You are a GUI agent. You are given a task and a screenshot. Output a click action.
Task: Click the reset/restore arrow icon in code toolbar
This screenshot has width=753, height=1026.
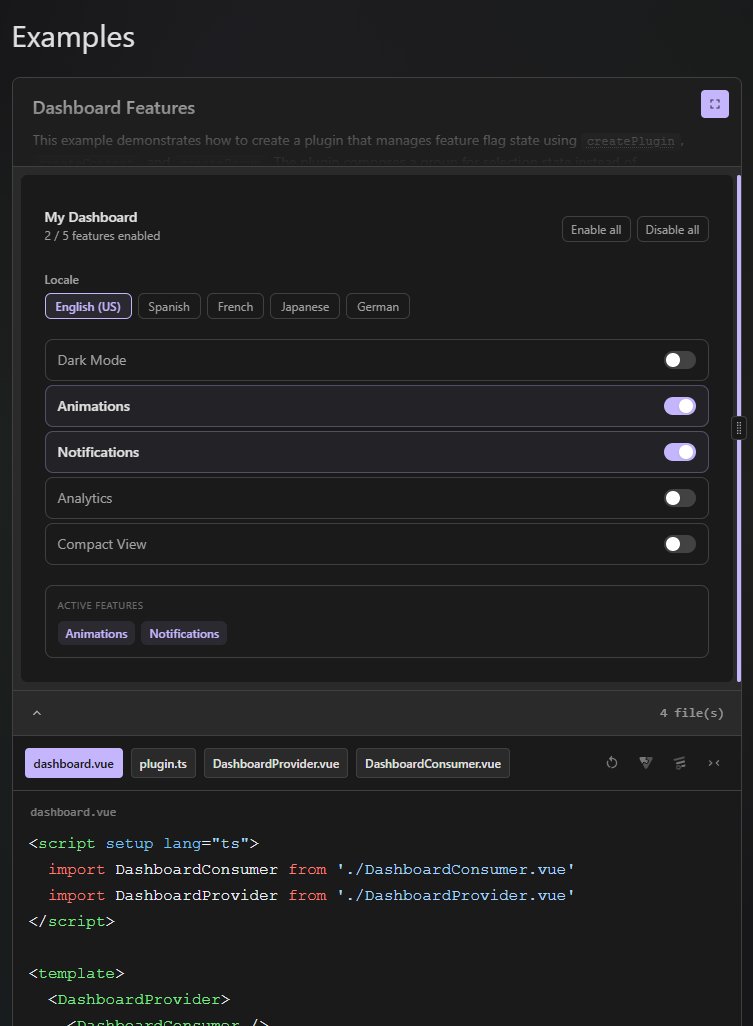(x=612, y=762)
